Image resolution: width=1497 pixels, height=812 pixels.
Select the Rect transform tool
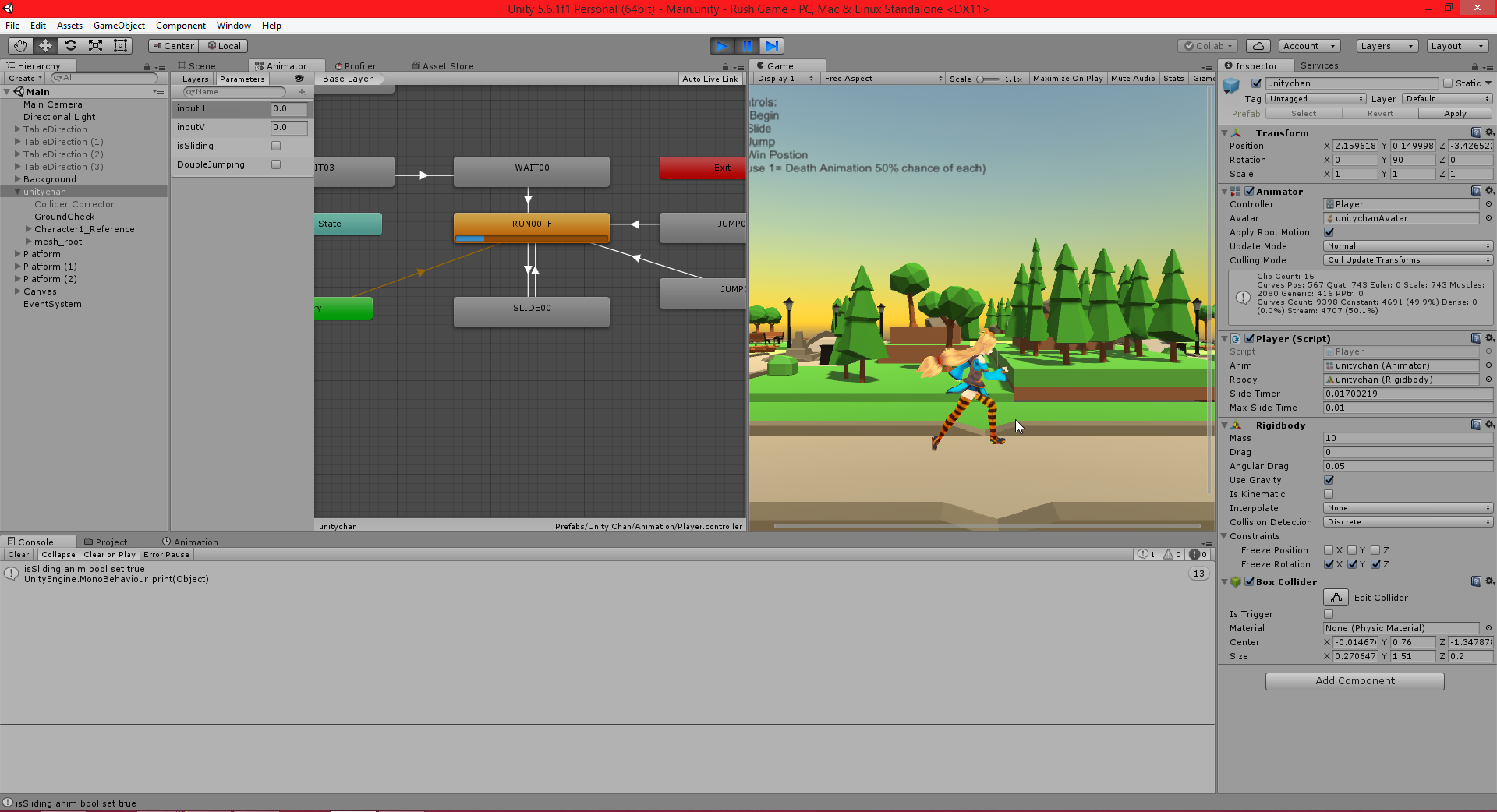[120, 46]
